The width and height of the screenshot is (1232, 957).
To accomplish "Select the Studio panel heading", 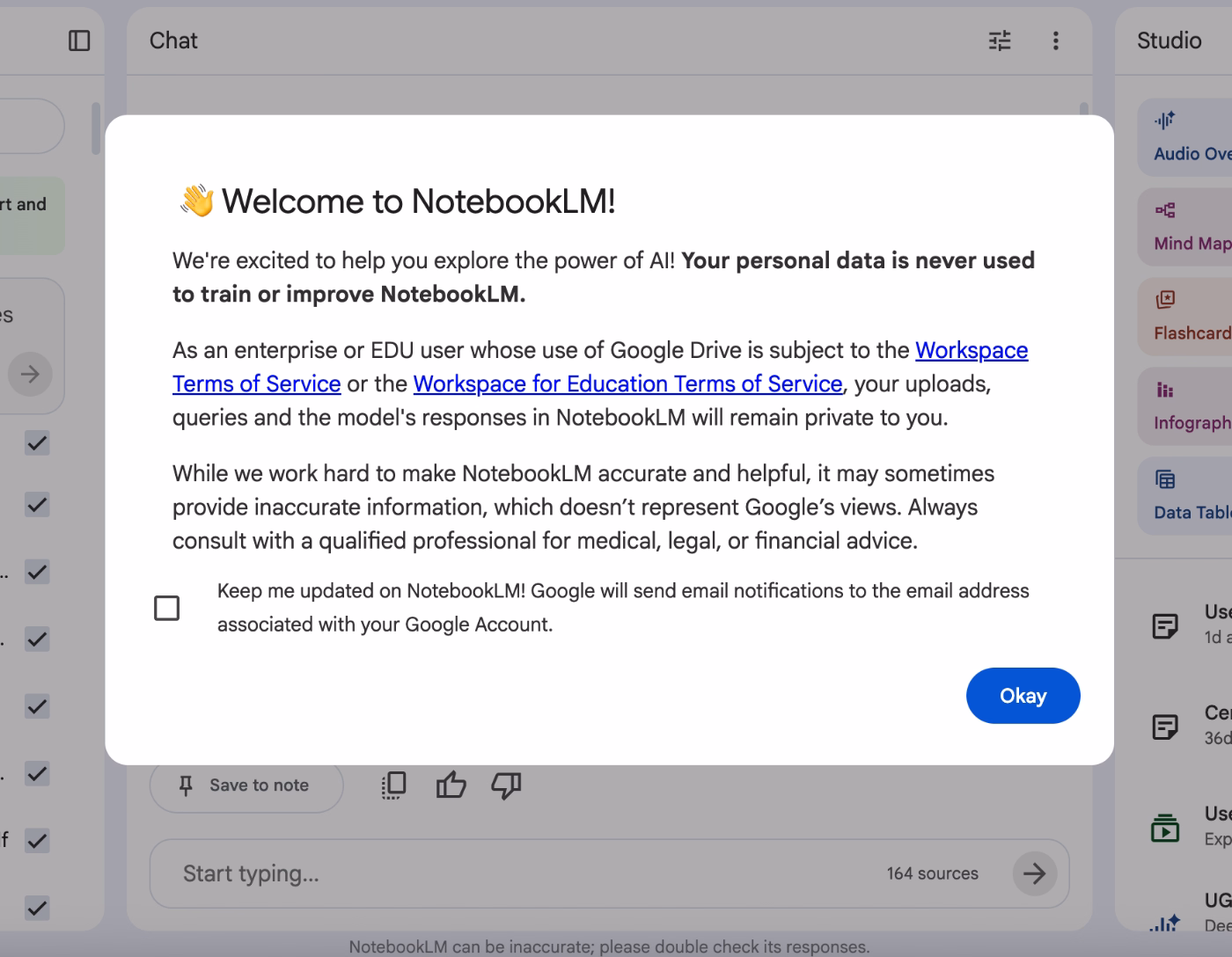I will 1169,40.
